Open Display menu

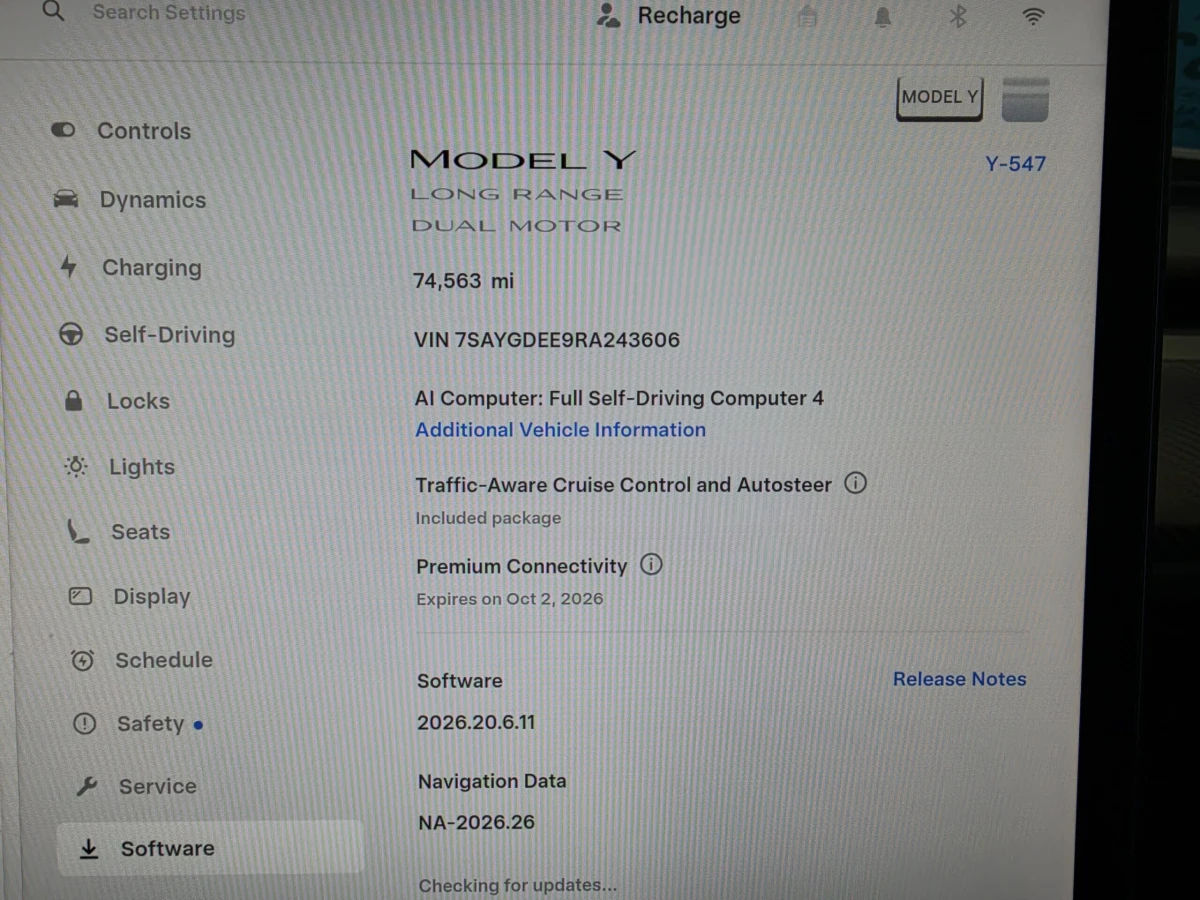click(x=151, y=597)
